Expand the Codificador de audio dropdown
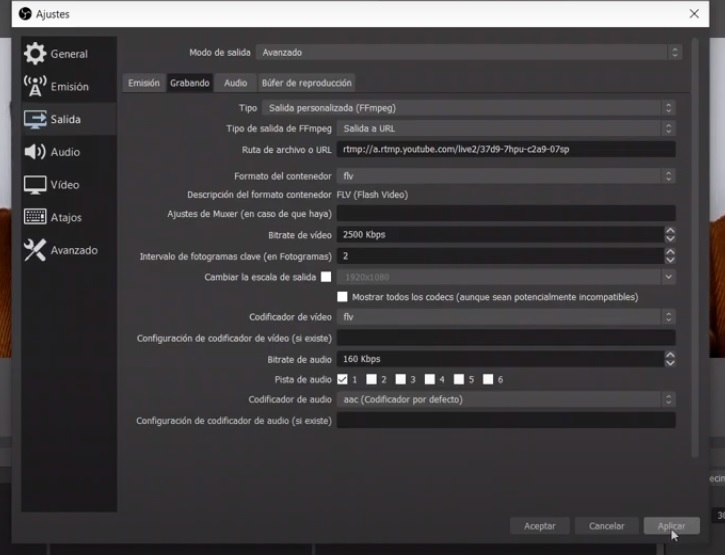Screen dimensions: 725x555 tap(506, 400)
